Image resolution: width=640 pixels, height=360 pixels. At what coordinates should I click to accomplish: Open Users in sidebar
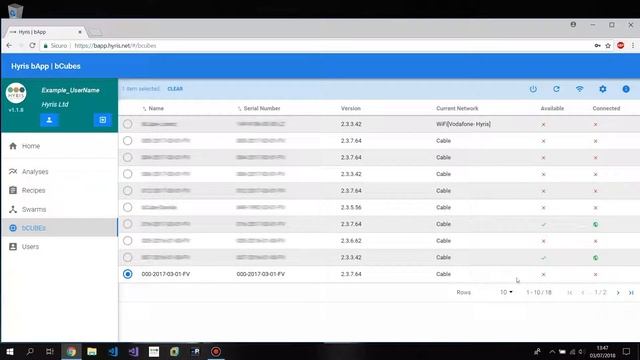[x=59, y=247]
